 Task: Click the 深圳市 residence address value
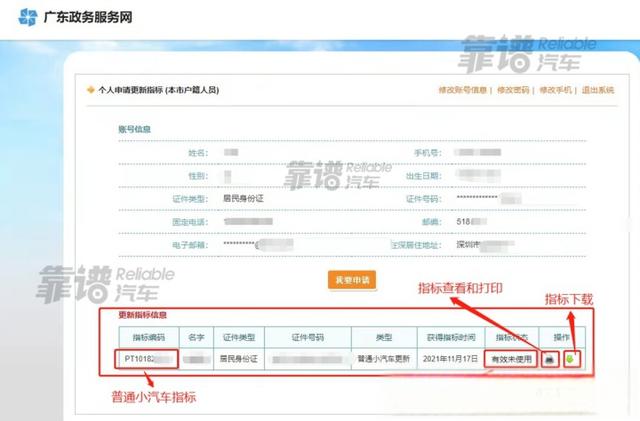[485, 245]
